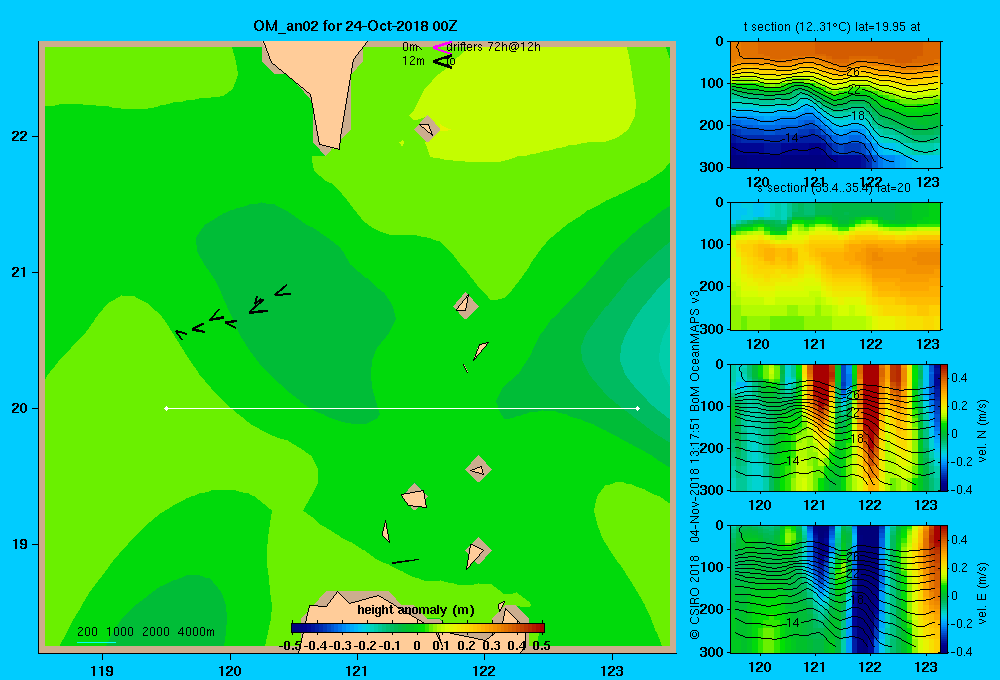Click the 's section (33.4..35.4) lat=20' title
The width and height of the screenshot is (1000, 680).
[x=833, y=188]
